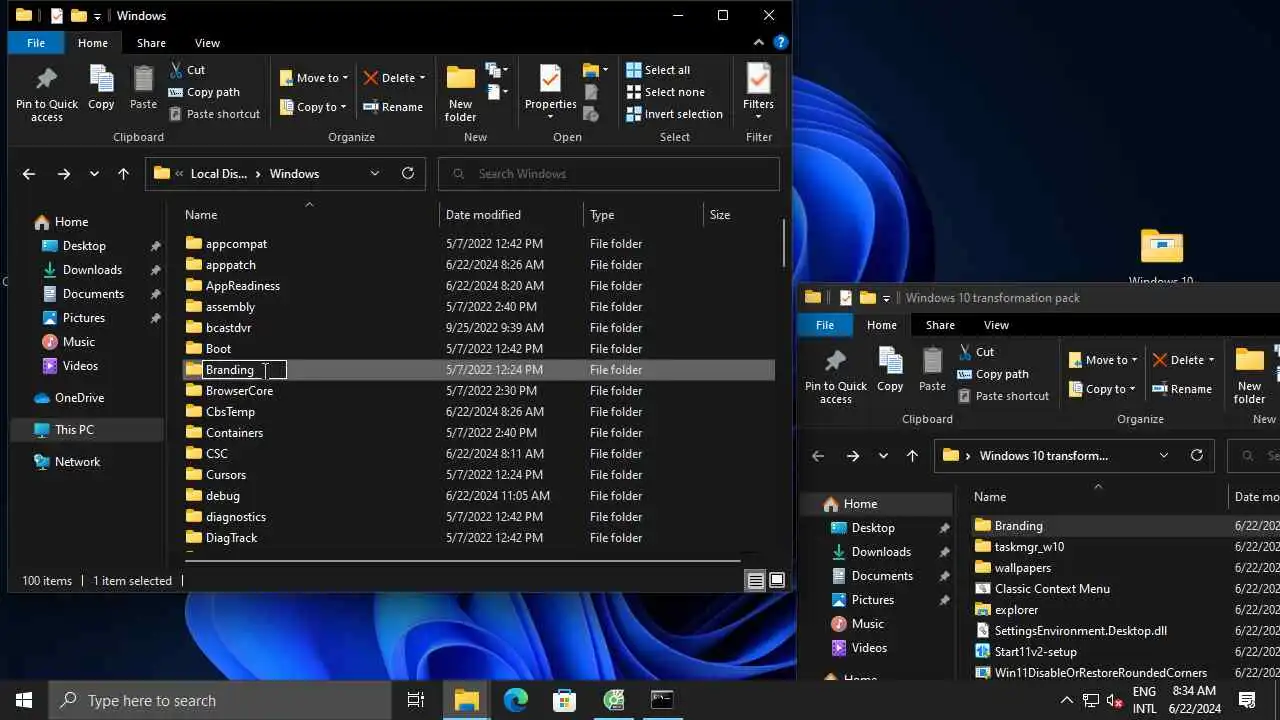Open File menu in Windows window
The width and height of the screenshot is (1280, 720).
click(x=36, y=43)
